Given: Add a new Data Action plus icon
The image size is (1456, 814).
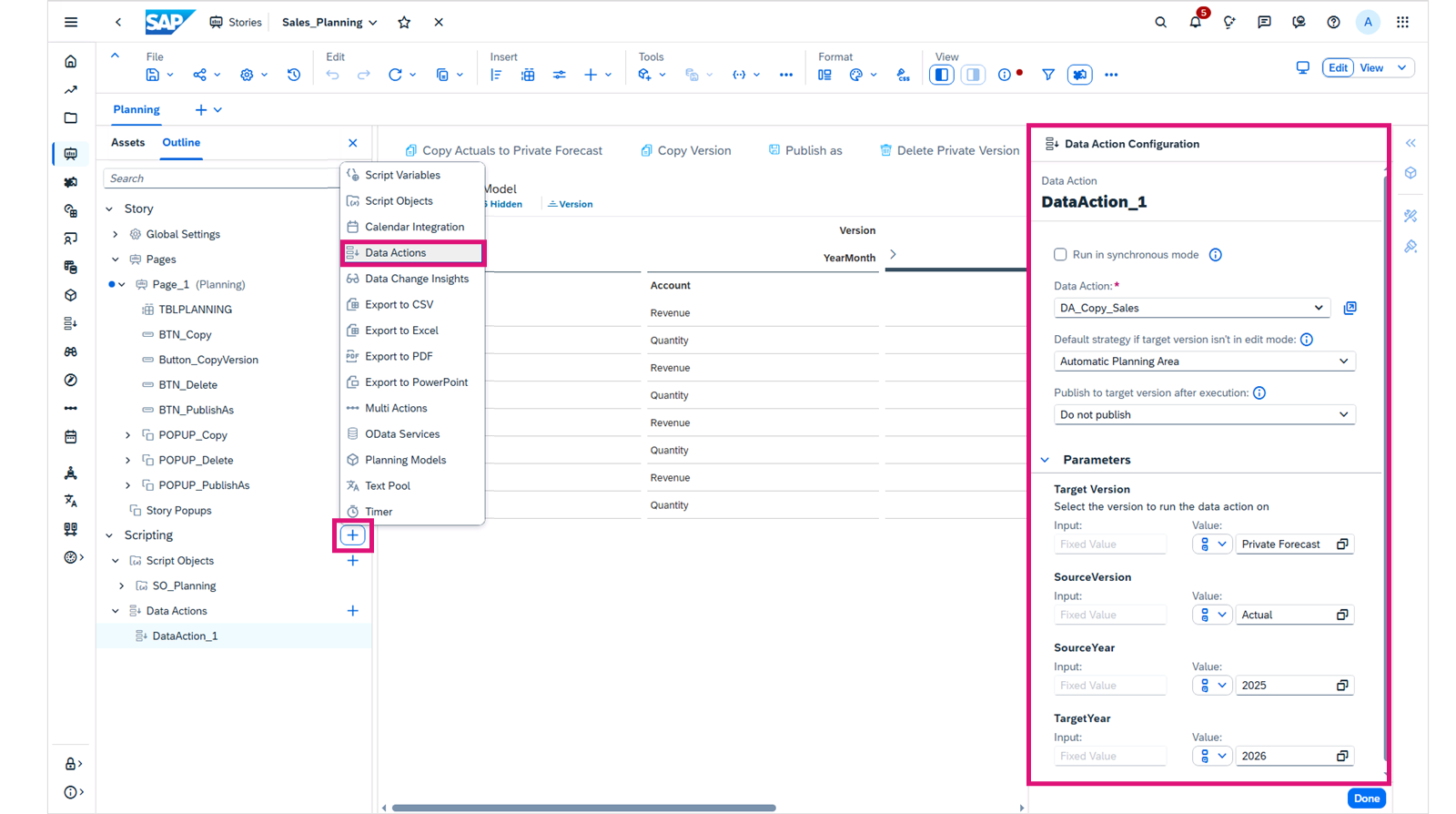Looking at the screenshot, I should [353, 611].
